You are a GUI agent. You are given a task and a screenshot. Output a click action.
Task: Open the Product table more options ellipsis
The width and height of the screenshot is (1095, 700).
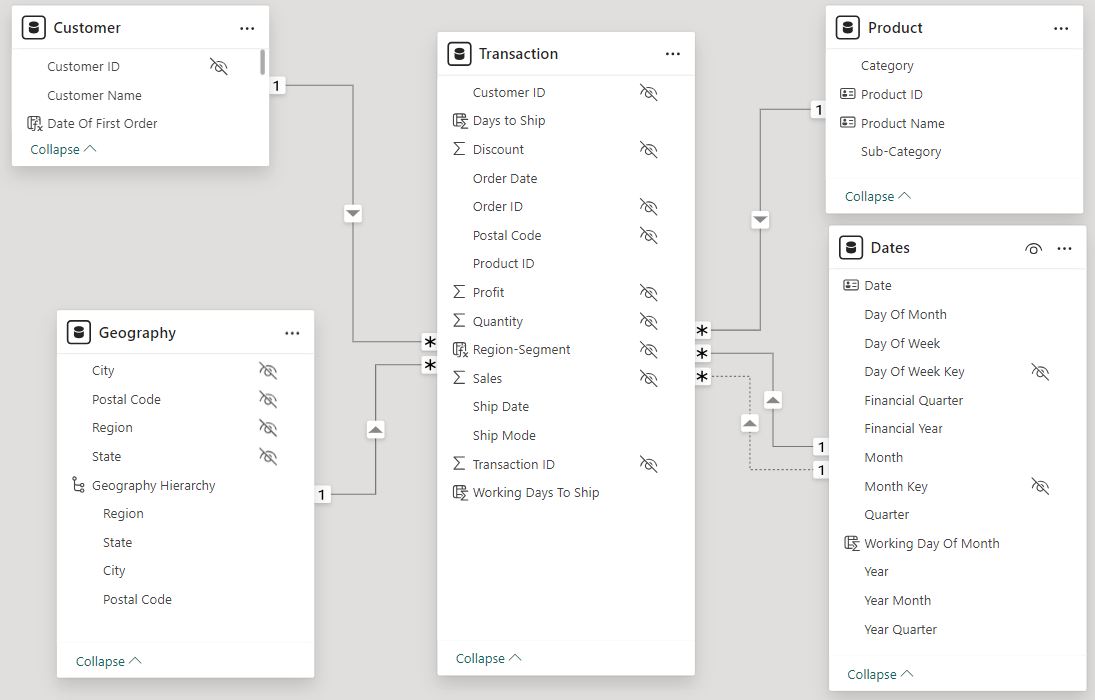pos(1061,29)
